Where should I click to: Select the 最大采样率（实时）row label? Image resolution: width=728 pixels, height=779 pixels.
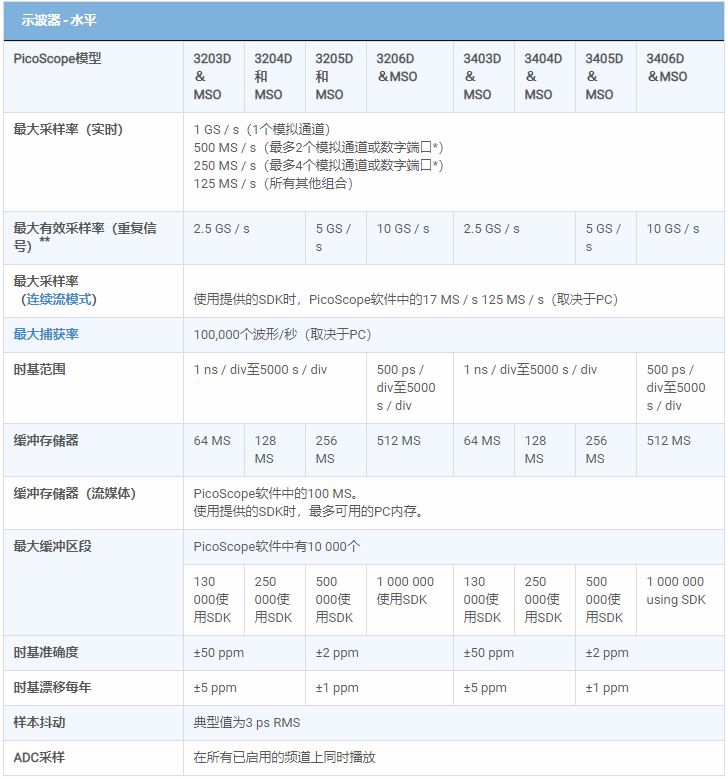tap(68, 130)
